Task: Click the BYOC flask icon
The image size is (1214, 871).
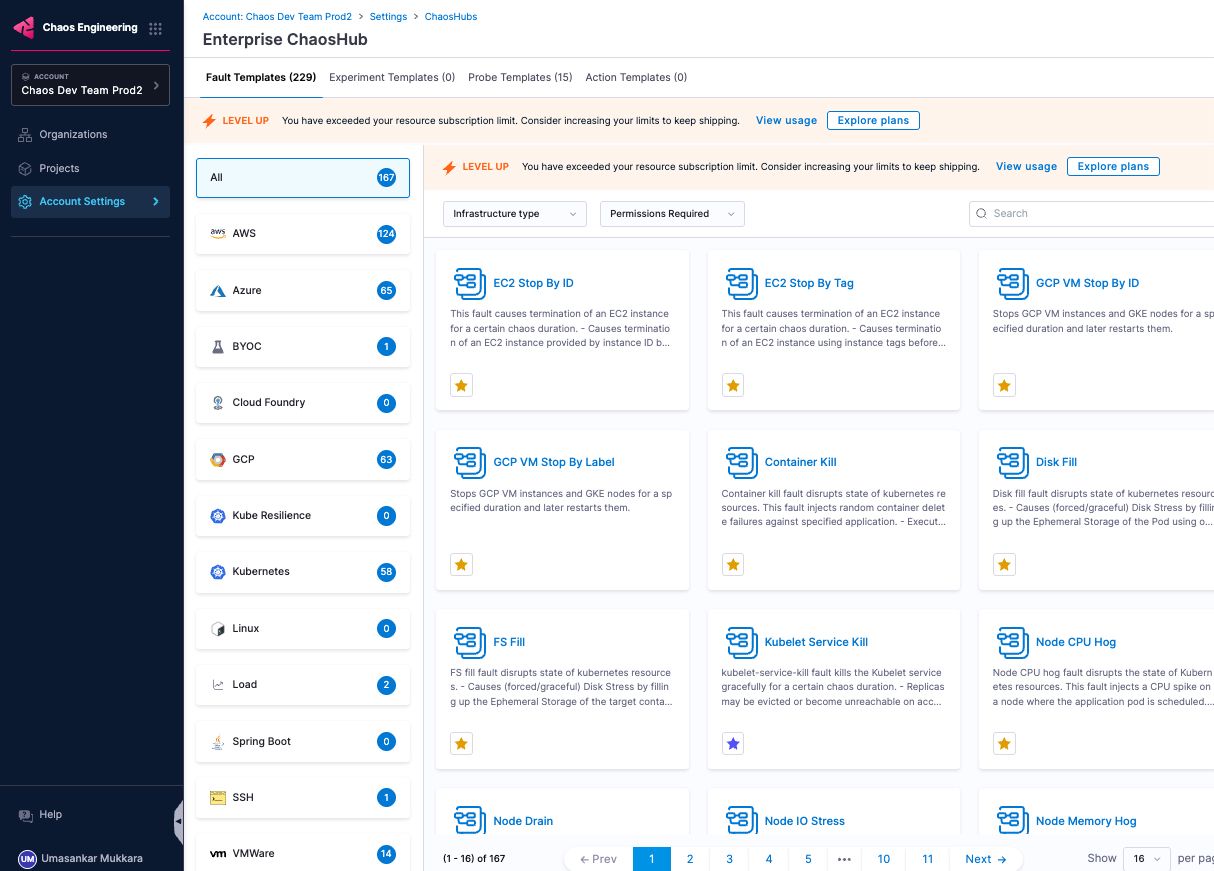Action: pos(218,347)
